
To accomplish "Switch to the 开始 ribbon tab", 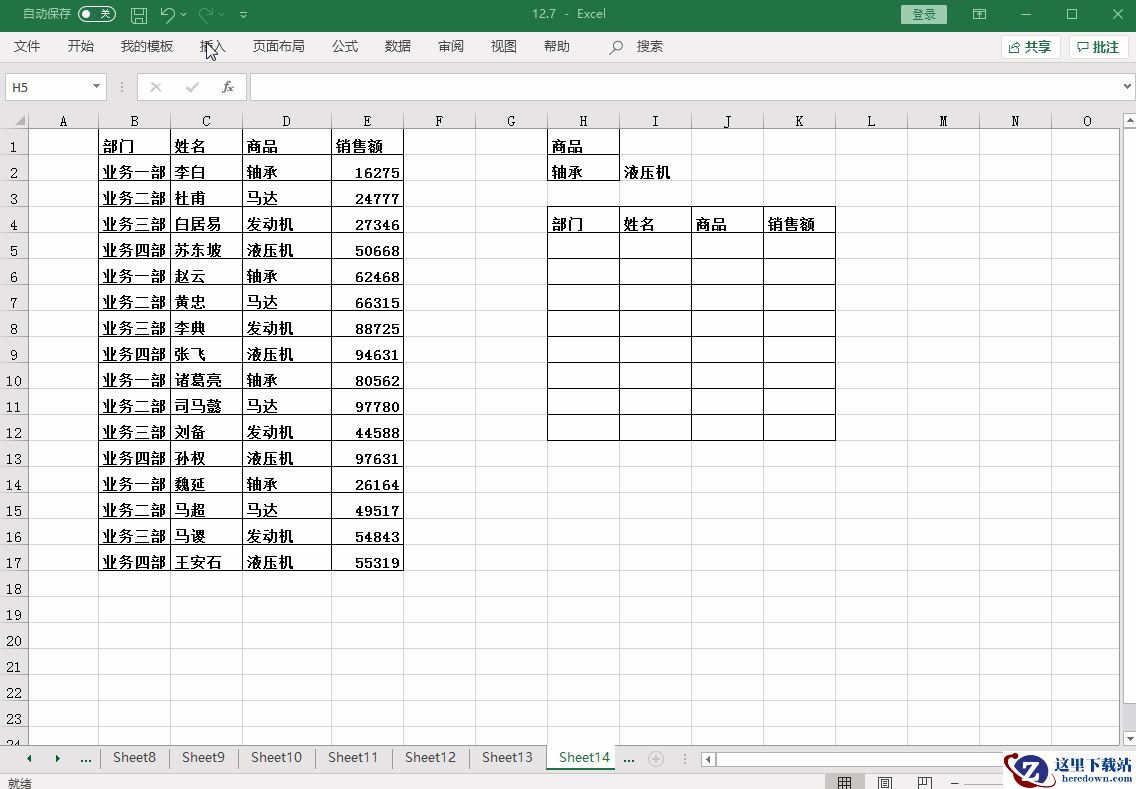I will [80, 46].
